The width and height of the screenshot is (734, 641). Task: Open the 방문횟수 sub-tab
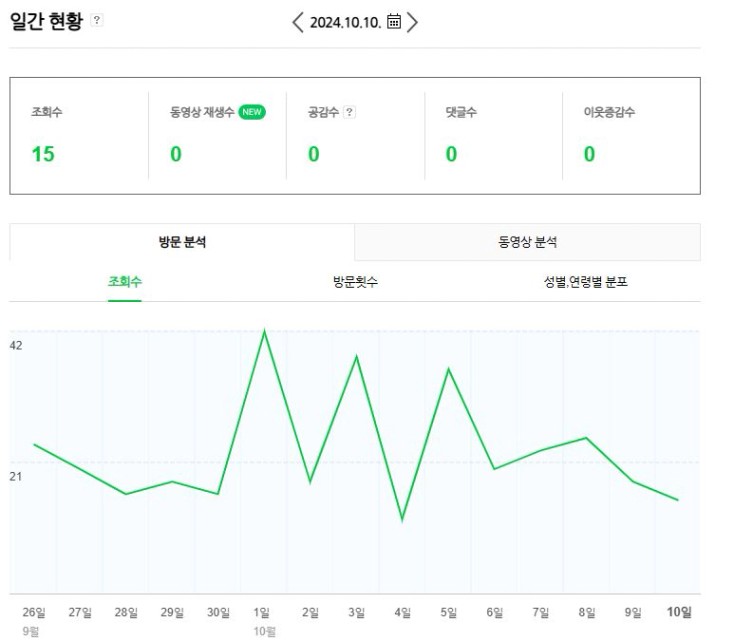click(355, 282)
